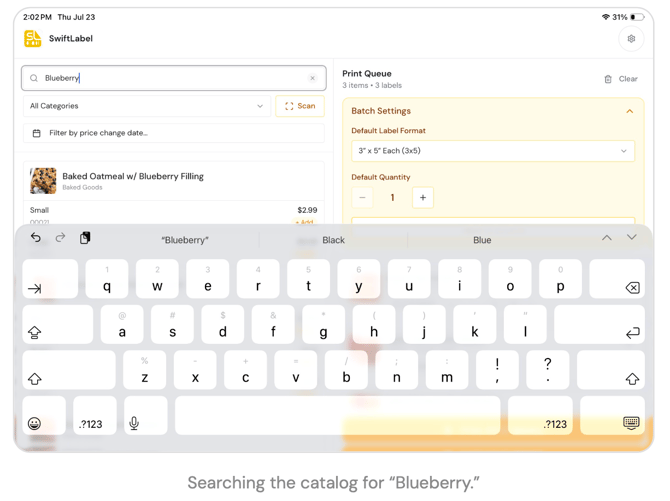Tap the space bar

click(x=338, y=416)
